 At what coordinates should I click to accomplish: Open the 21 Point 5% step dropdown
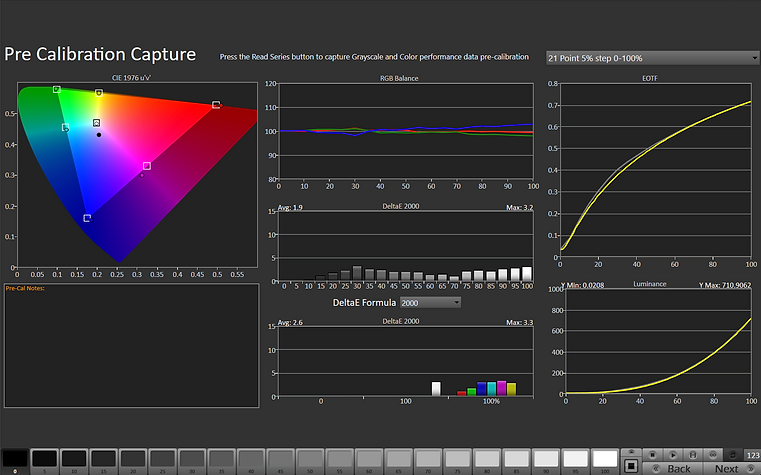click(652, 57)
